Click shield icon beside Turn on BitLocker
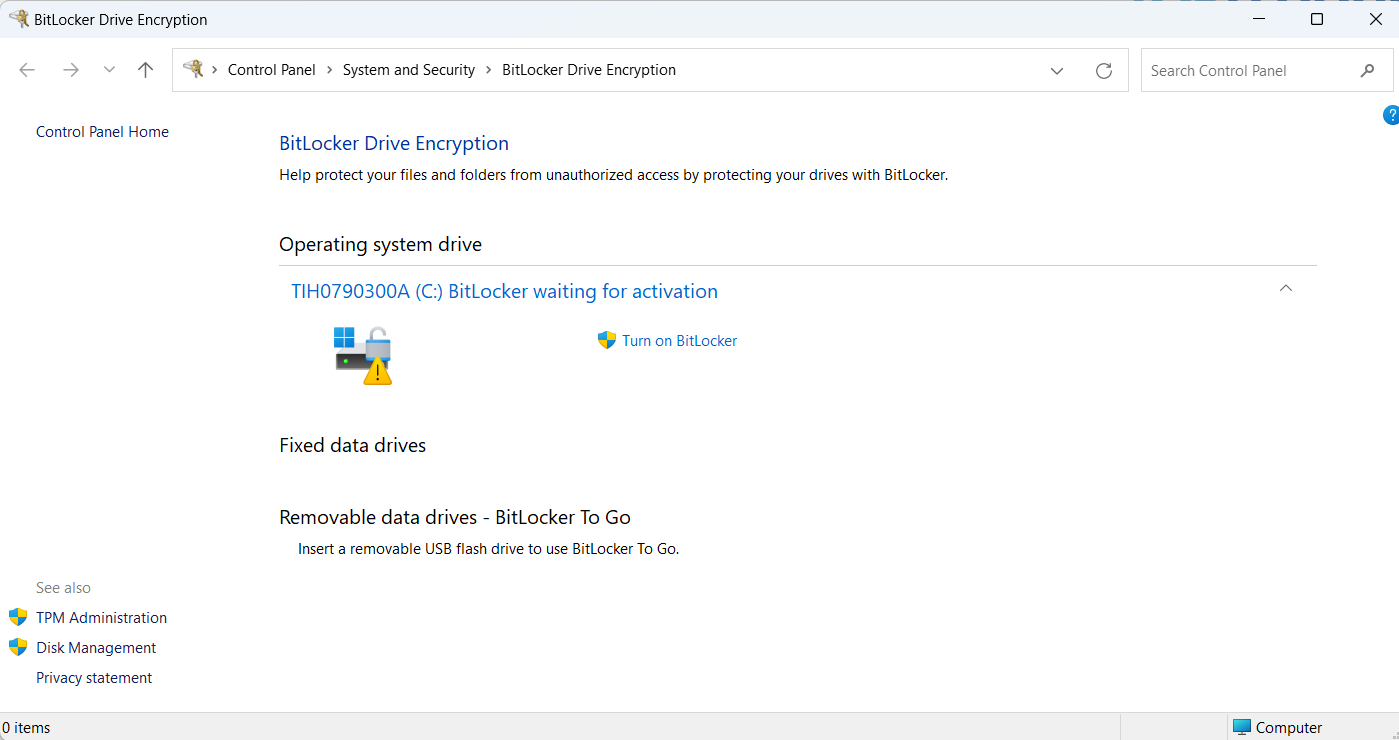The image size is (1399, 740). coord(606,340)
